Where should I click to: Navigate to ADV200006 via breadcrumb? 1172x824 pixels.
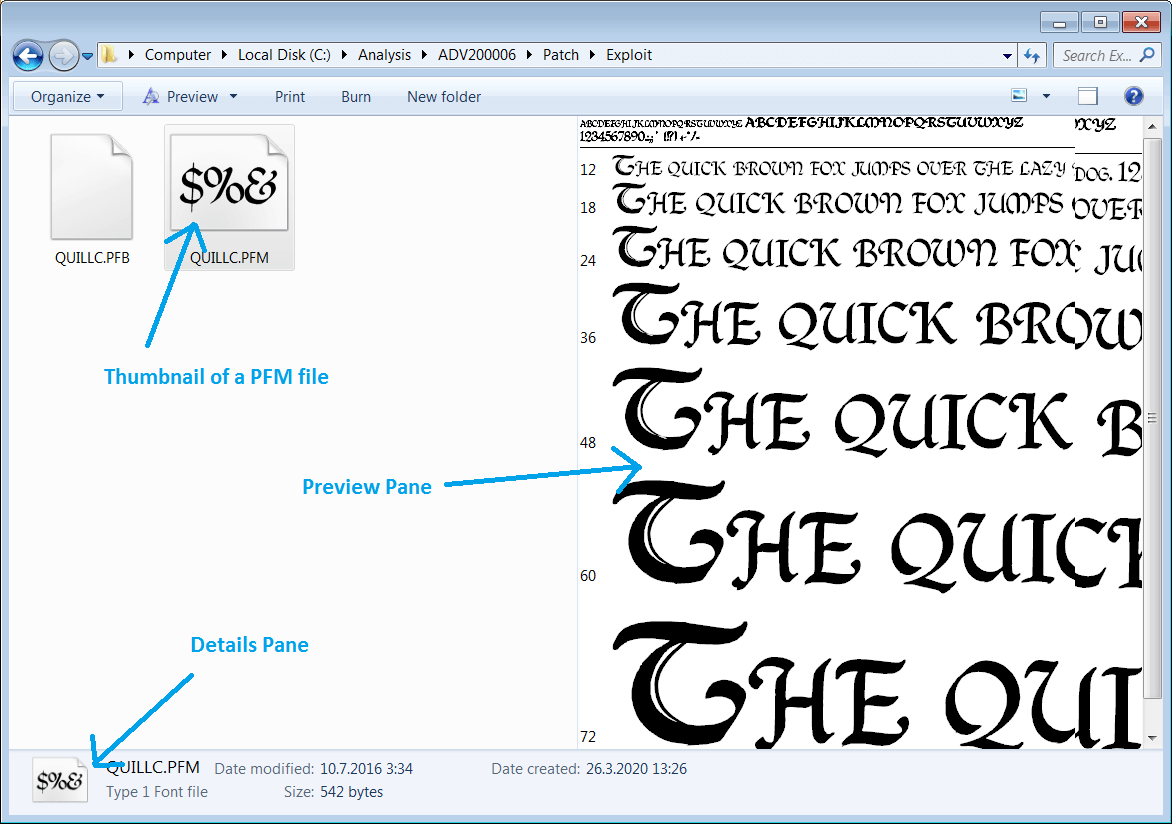tap(477, 55)
